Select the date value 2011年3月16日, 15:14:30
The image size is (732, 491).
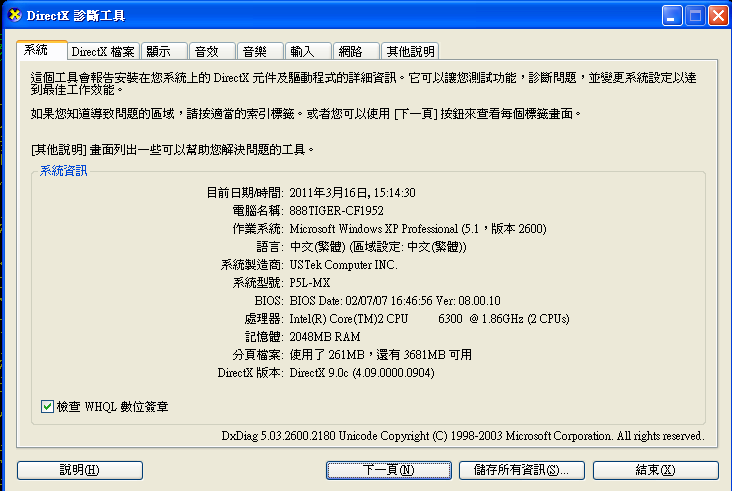[x=352, y=193]
